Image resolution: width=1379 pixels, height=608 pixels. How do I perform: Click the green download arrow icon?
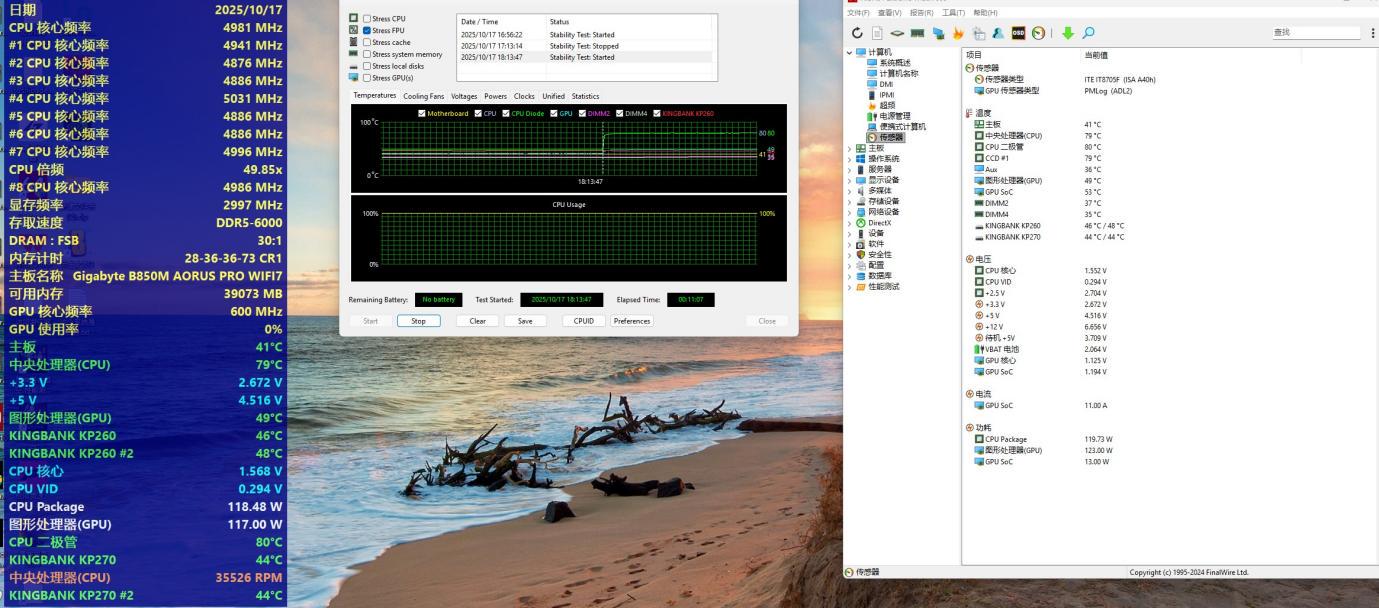pyautogui.click(x=1067, y=33)
